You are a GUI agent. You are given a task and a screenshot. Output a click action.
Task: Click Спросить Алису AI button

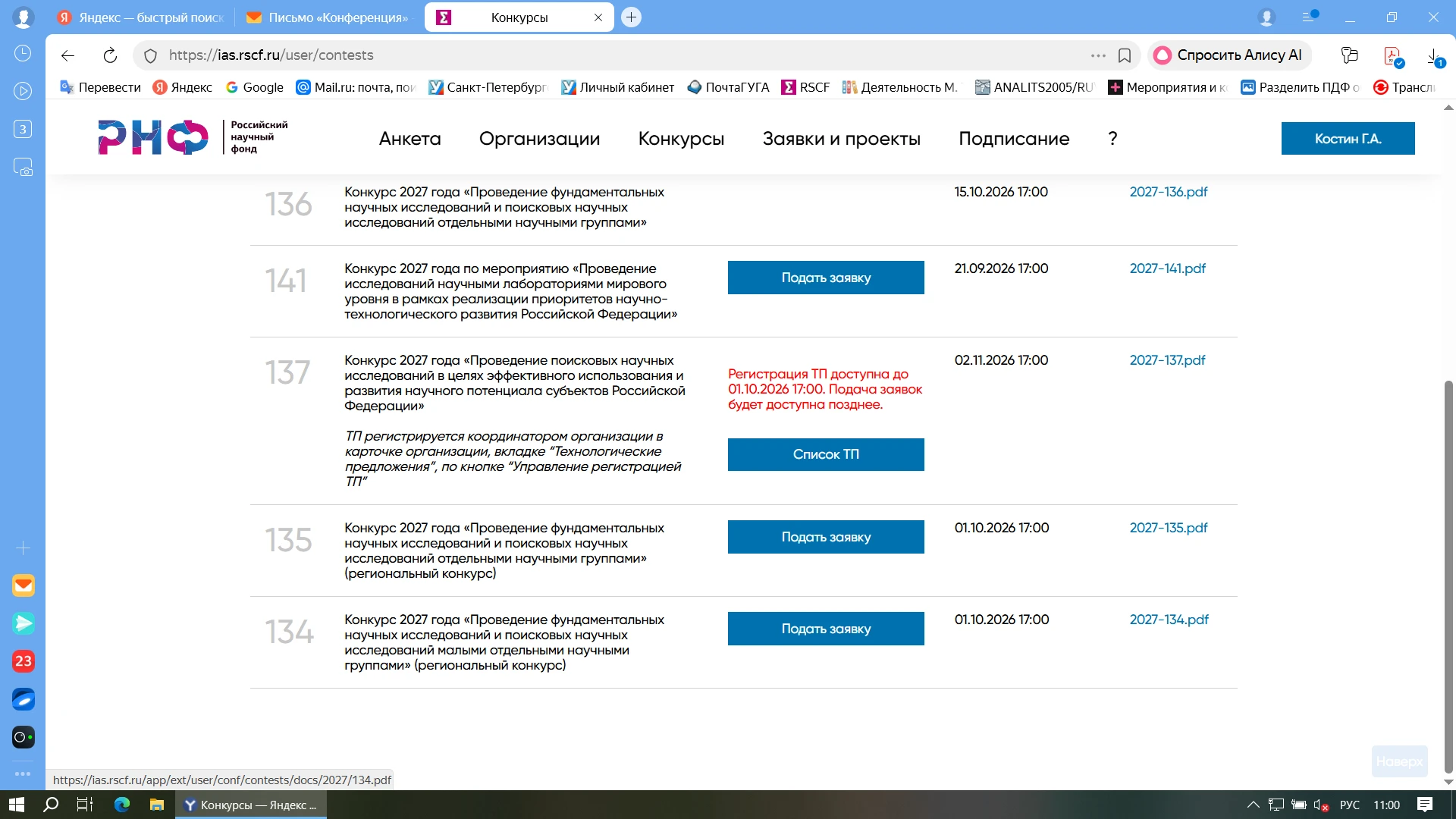1228,55
